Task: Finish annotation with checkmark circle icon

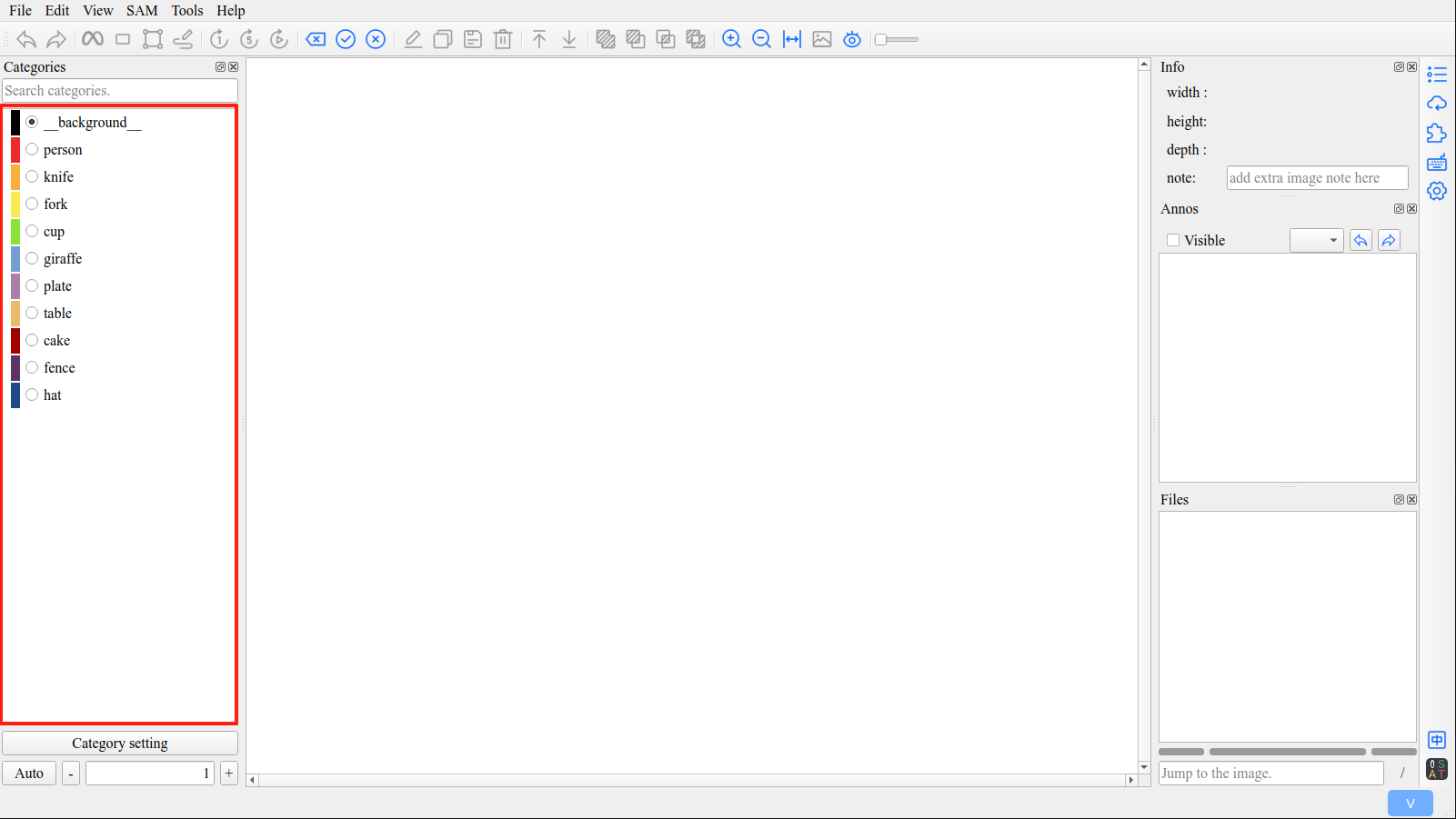Action: (x=346, y=39)
